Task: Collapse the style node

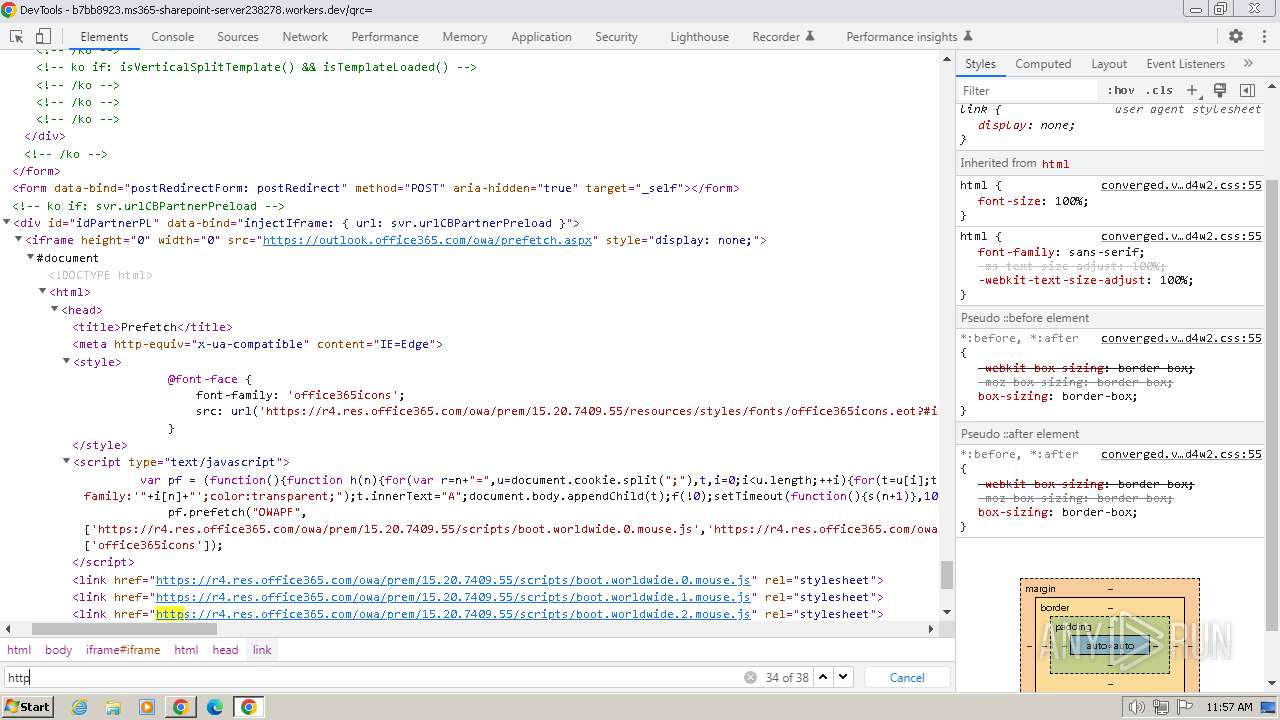Action: click(x=67, y=362)
